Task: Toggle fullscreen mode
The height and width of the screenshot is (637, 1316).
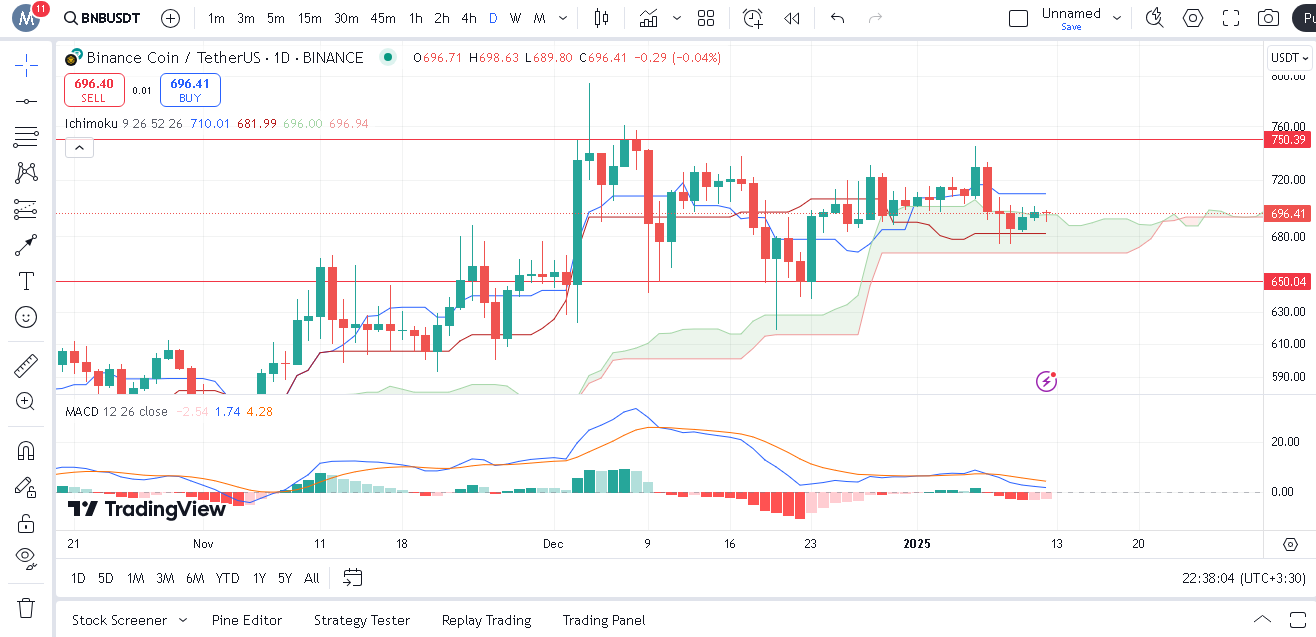Action: pyautogui.click(x=1231, y=18)
